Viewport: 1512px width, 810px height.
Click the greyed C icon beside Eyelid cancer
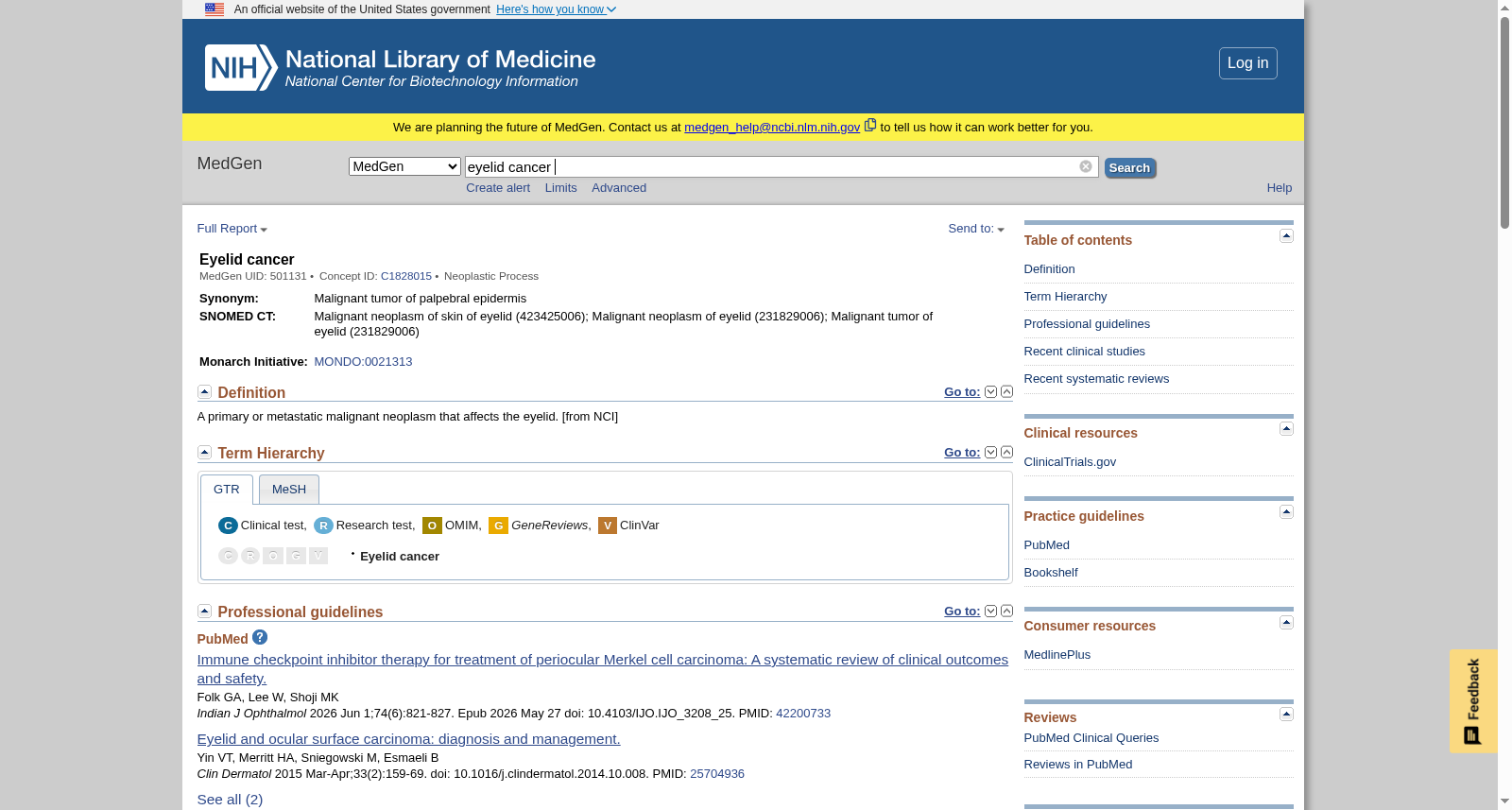(x=228, y=556)
